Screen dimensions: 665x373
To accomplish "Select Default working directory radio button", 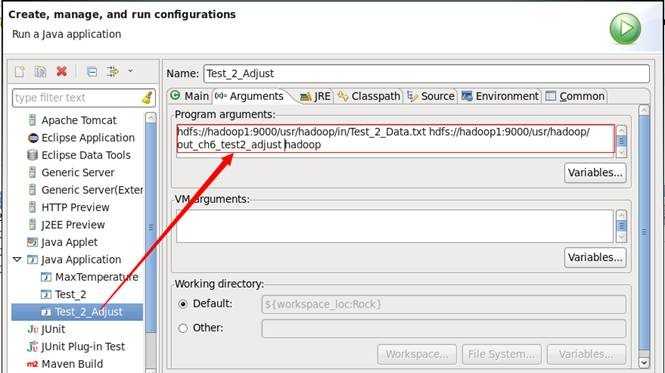I will pos(183,304).
